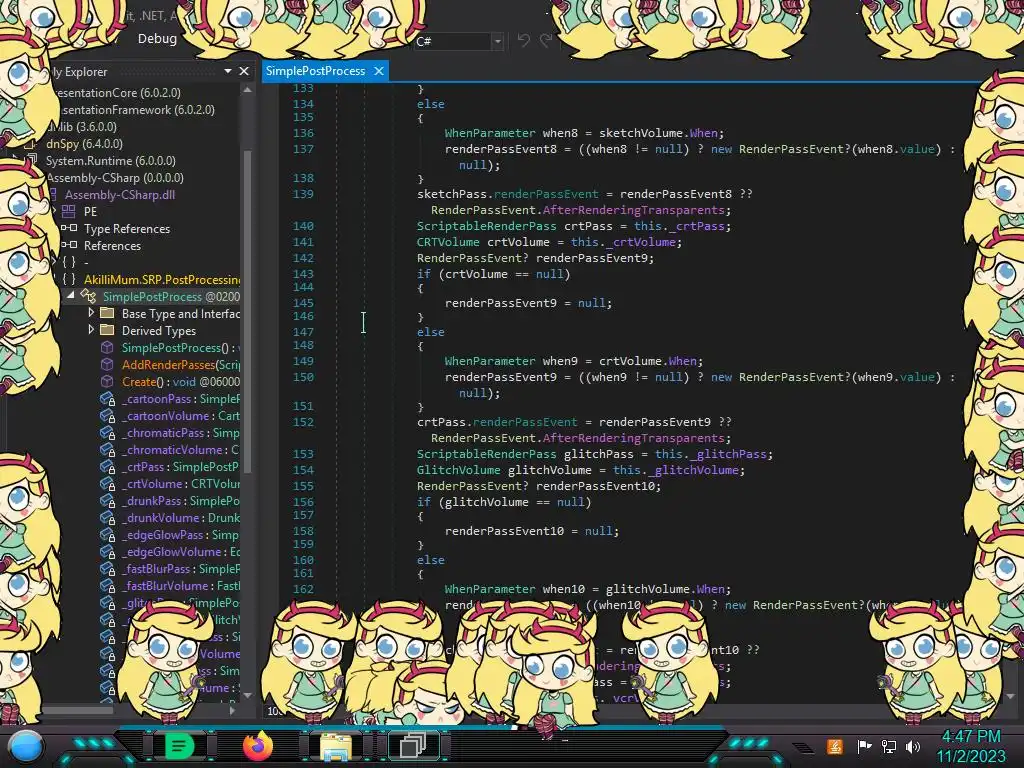The width and height of the screenshot is (1024, 768).
Task: Click the _cartoonPass field icon
Action: (107, 398)
